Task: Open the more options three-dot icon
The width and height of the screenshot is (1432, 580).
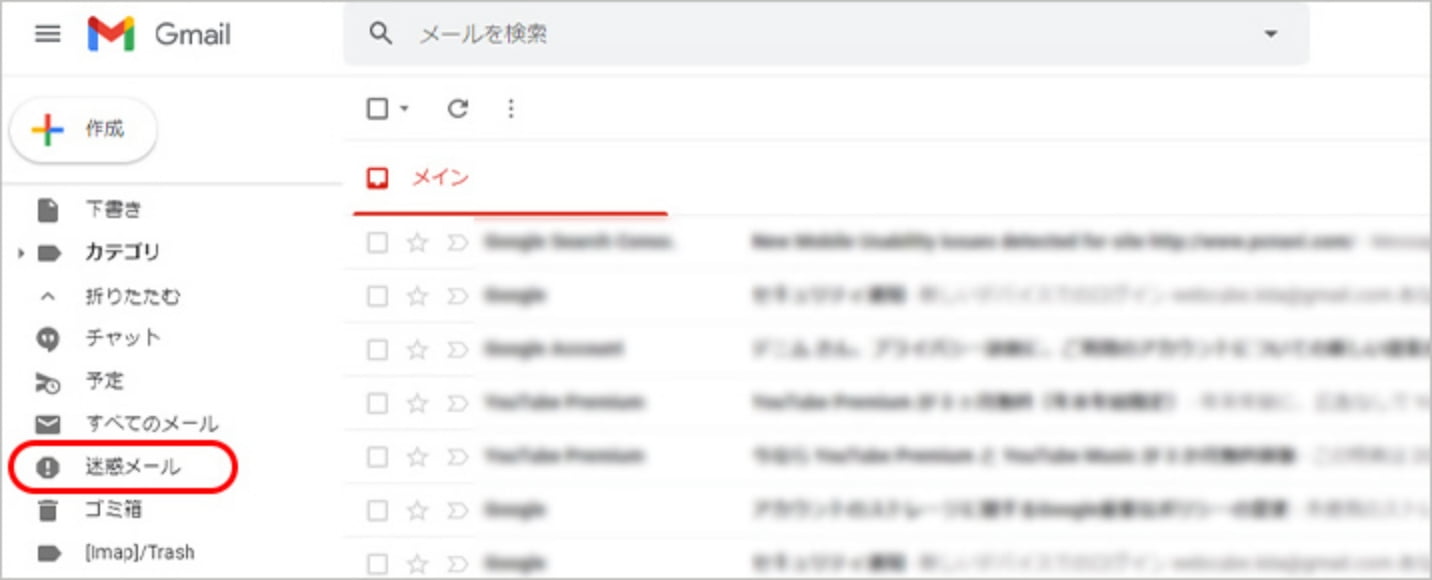Action: pyautogui.click(x=511, y=108)
